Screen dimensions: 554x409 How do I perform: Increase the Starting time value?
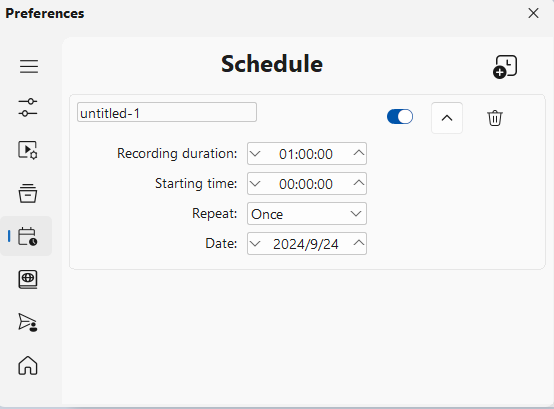click(359, 183)
